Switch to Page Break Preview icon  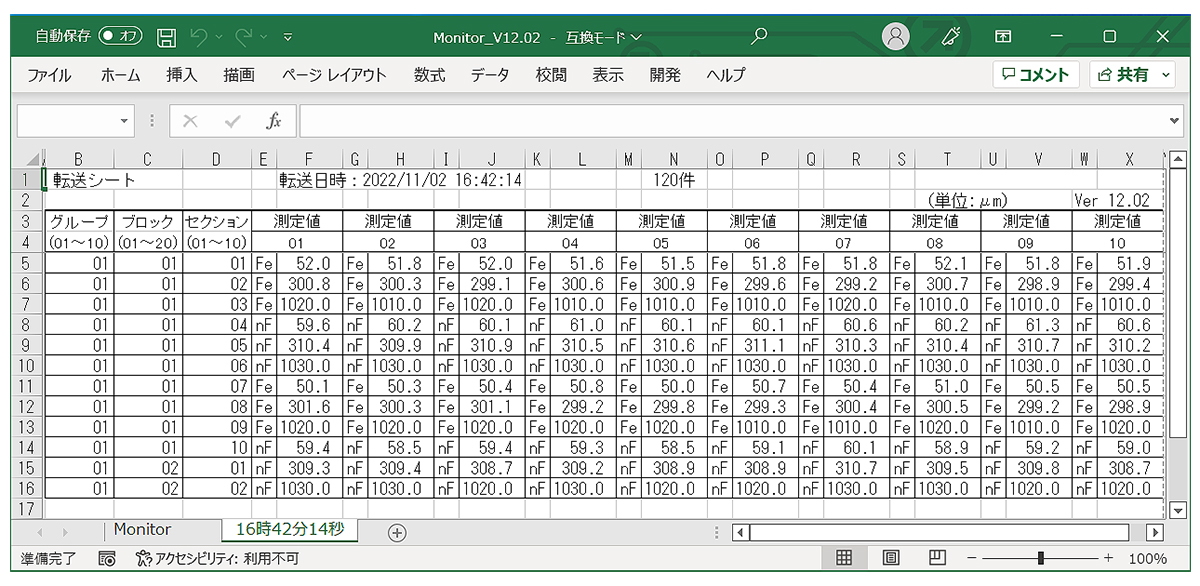pos(937,558)
